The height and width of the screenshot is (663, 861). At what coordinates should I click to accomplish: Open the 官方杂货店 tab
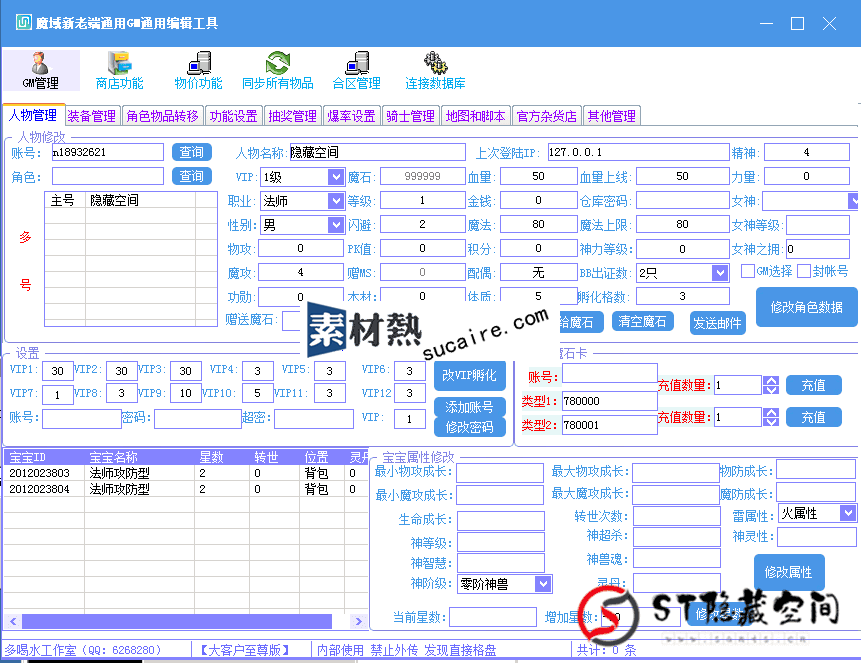547,116
